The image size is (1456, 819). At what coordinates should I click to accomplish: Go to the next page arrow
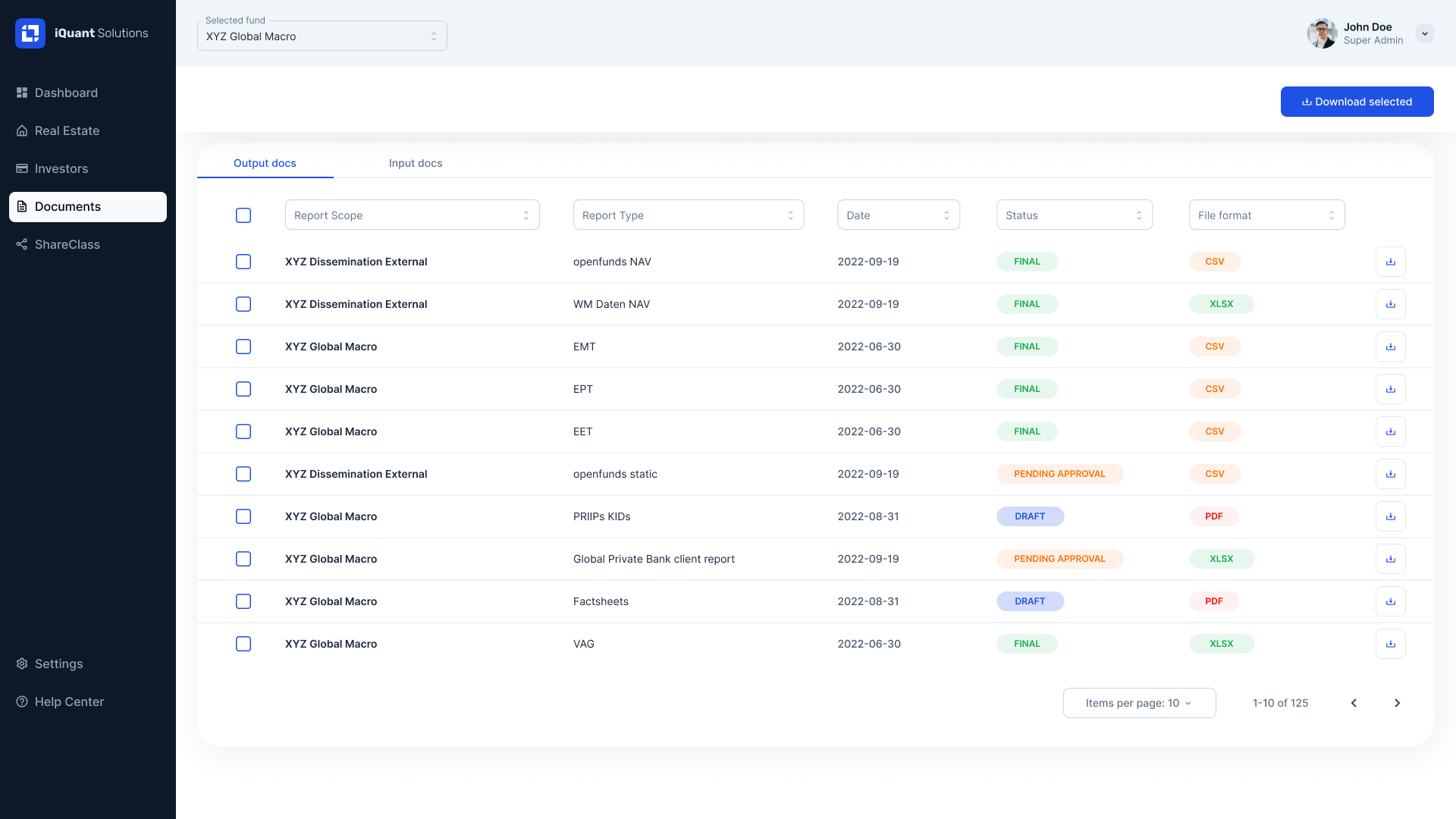1397,703
